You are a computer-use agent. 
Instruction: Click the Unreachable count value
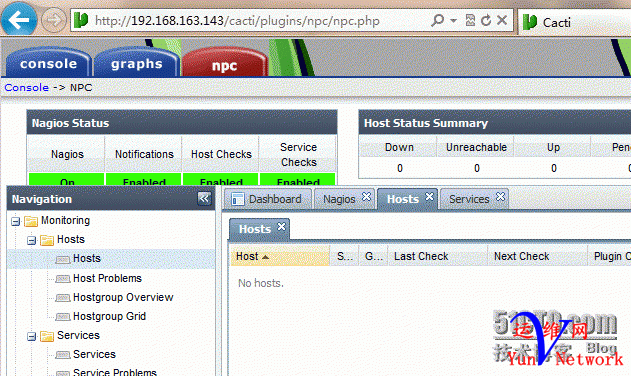tap(477, 168)
